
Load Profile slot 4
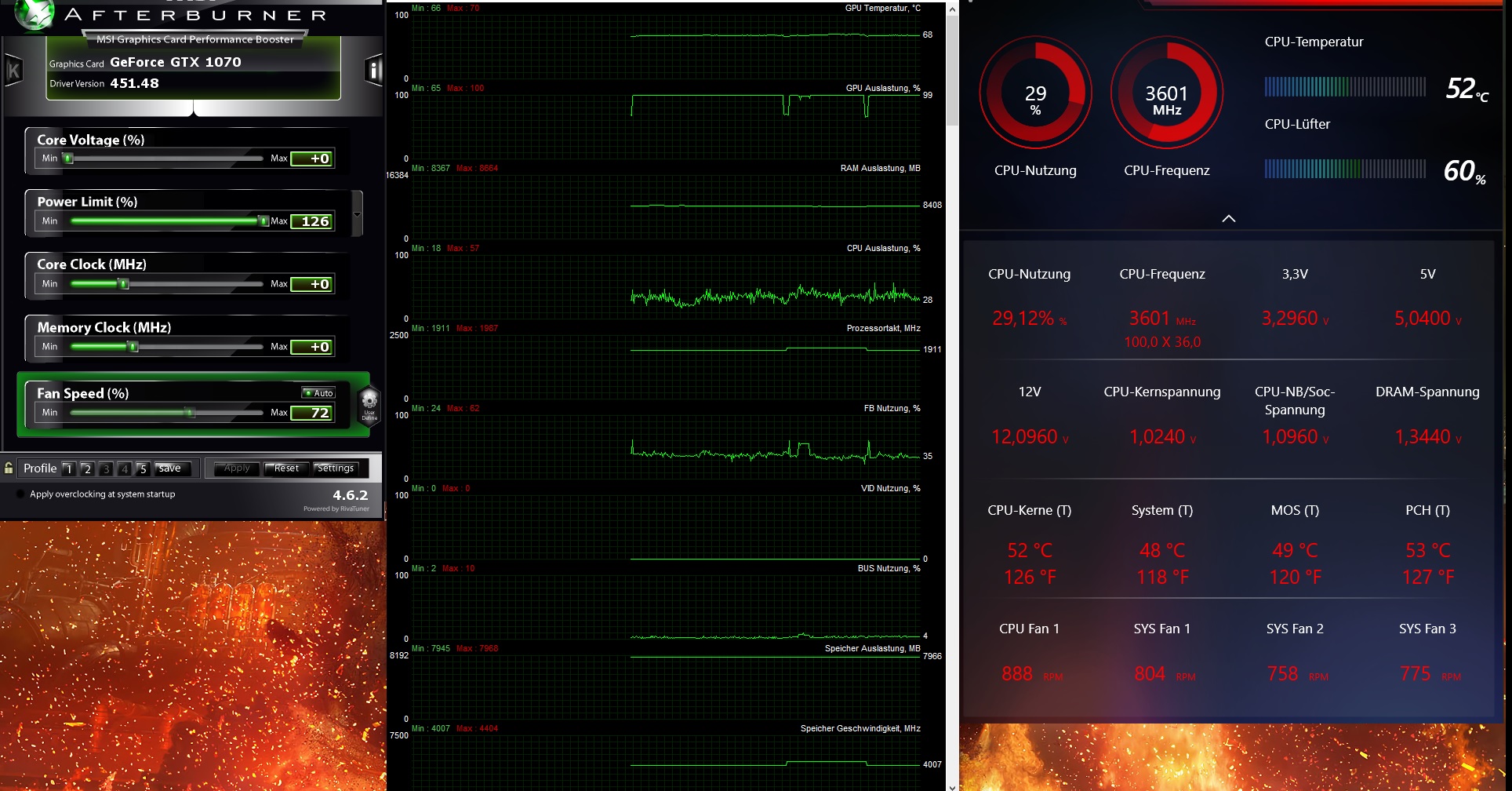click(x=124, y=468)
